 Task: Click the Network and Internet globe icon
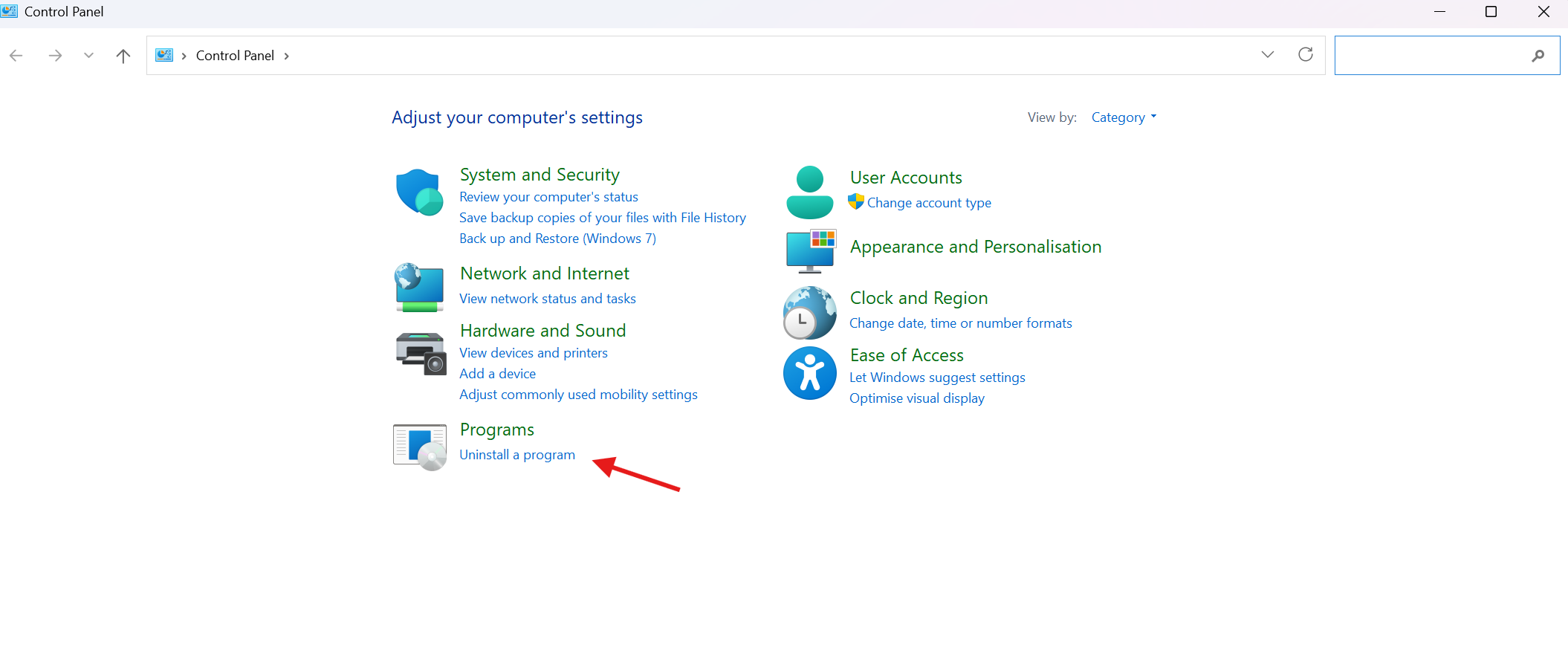pos(419,288)
